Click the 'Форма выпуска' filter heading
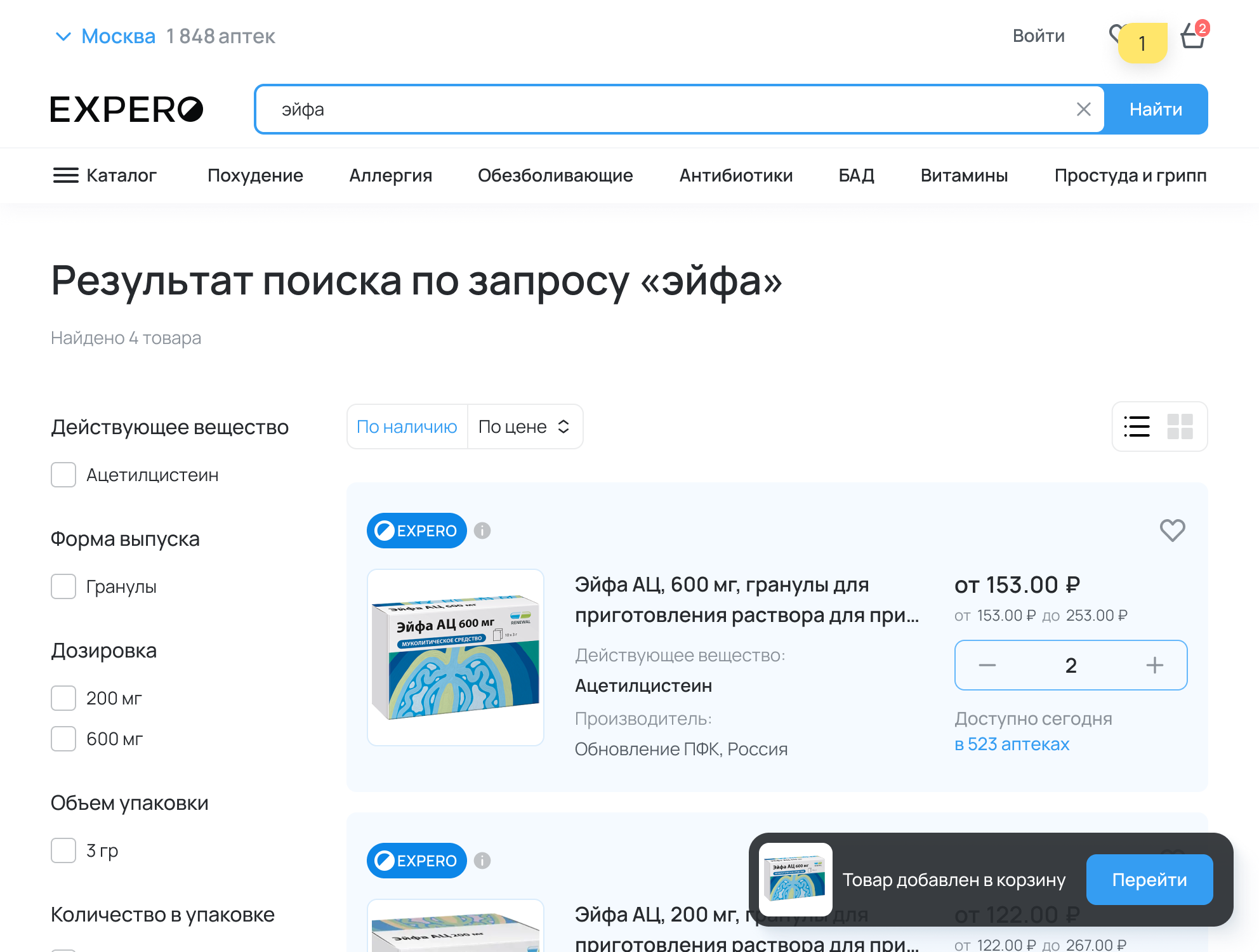The height and width of the screenshot is (952, 1259). click(x=125, y=539)
